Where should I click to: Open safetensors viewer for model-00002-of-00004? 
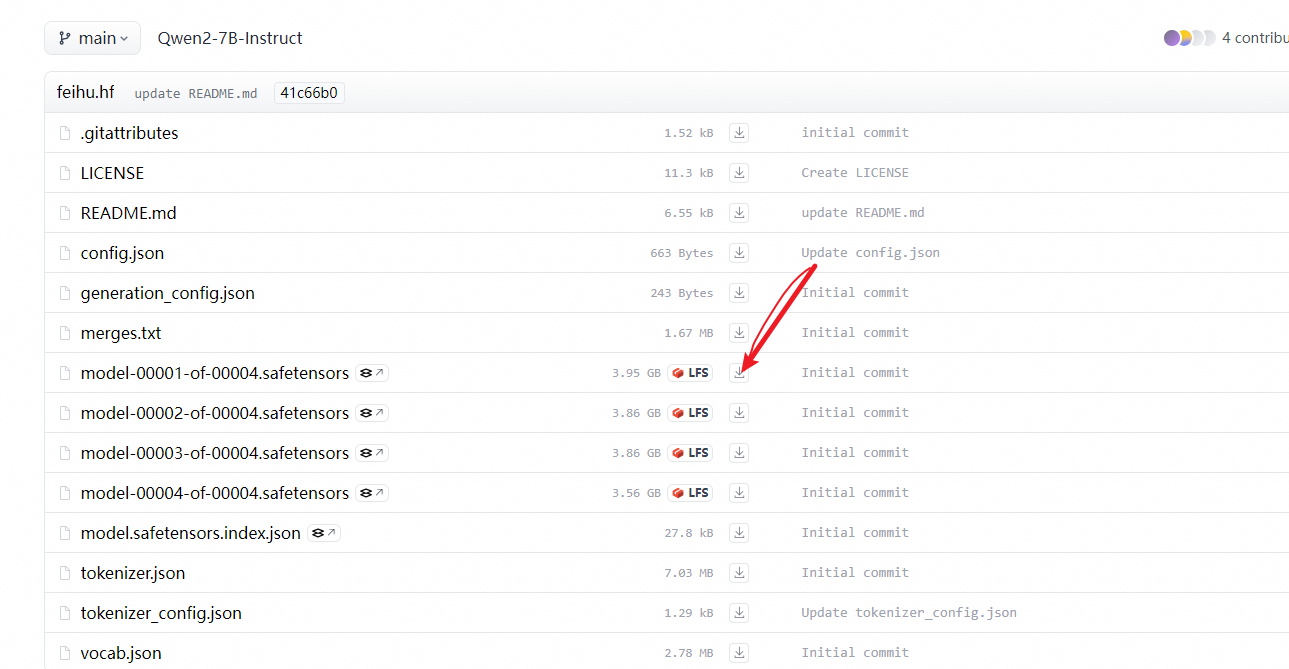coord(372,413)
